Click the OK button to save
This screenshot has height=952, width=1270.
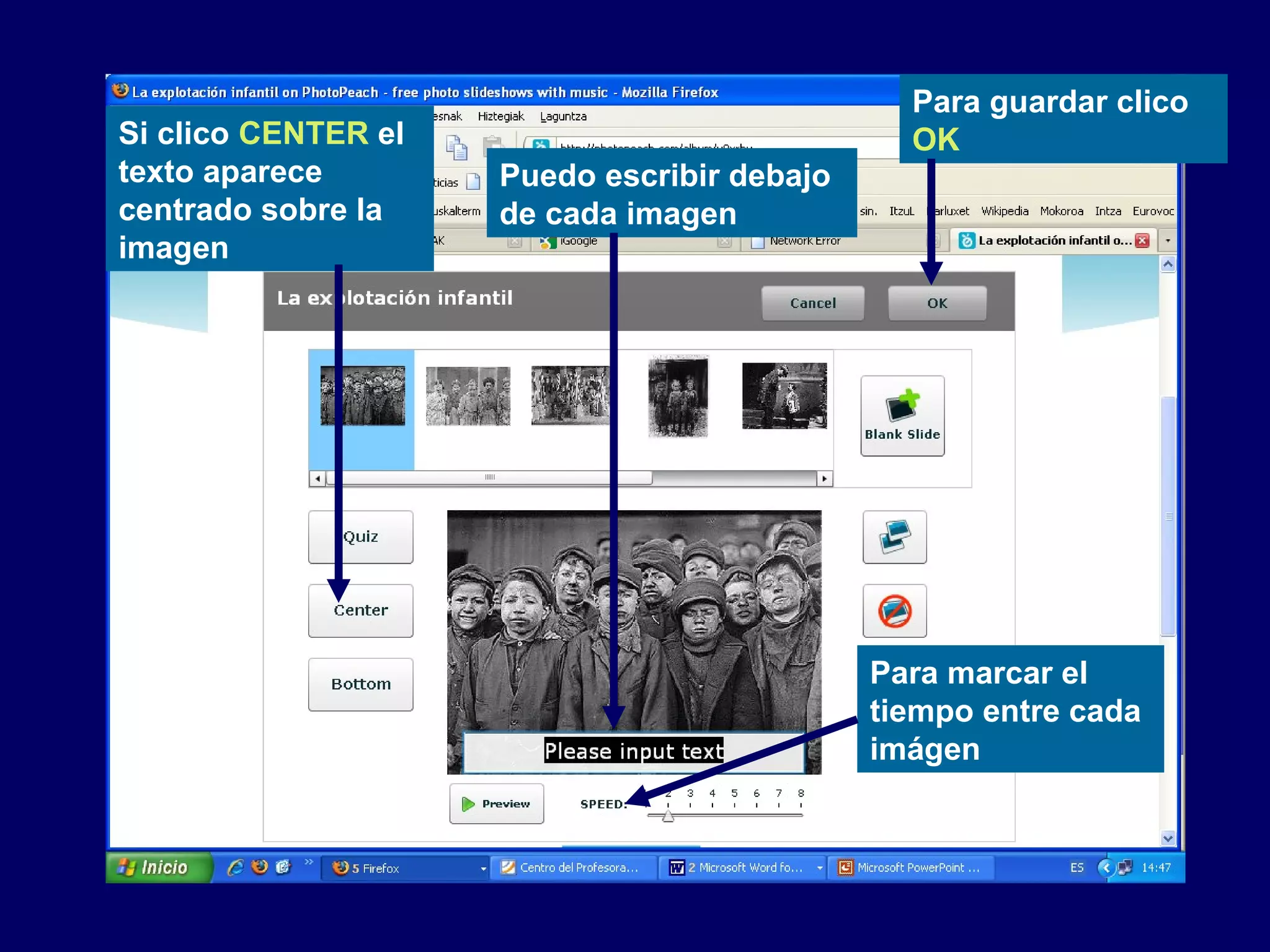click(x=937, y=303)
